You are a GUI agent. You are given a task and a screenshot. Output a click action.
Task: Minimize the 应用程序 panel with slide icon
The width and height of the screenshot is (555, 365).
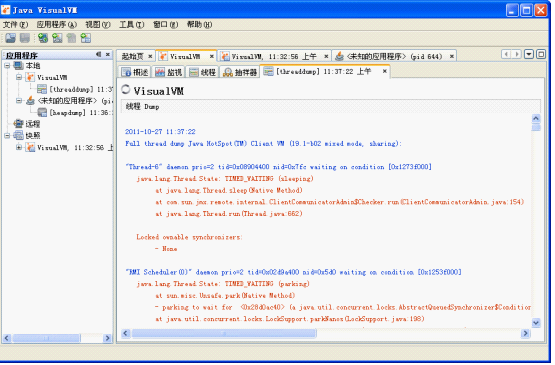pos(99,55)
